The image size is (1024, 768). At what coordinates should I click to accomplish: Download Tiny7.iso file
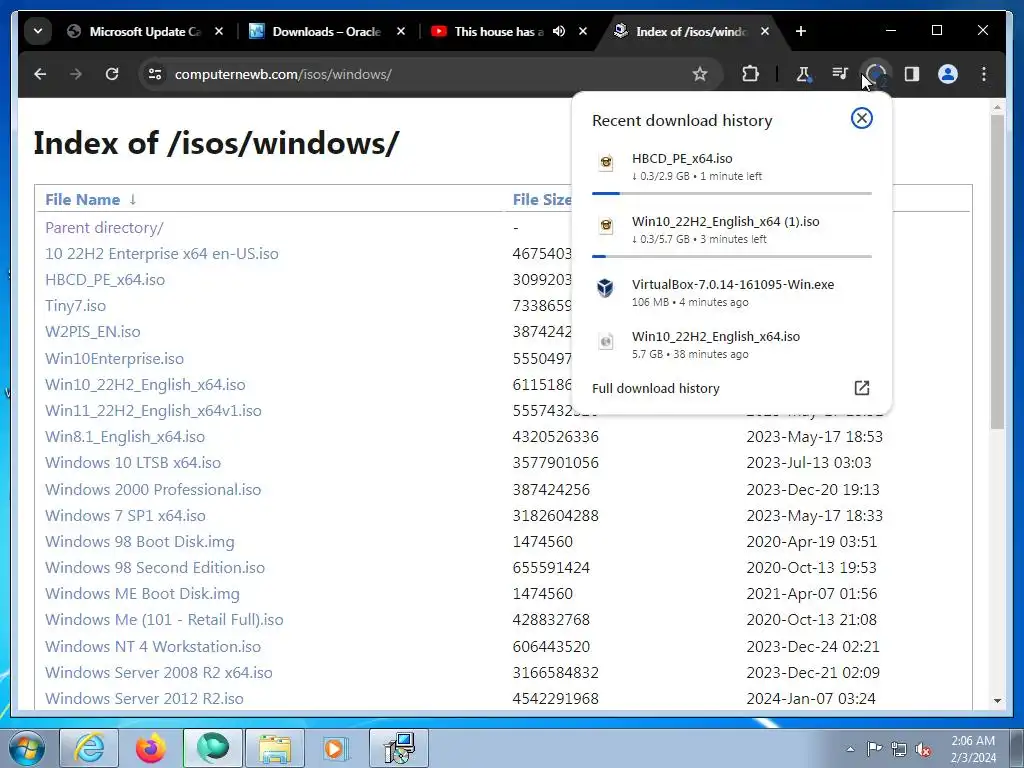tap(75, 306)
